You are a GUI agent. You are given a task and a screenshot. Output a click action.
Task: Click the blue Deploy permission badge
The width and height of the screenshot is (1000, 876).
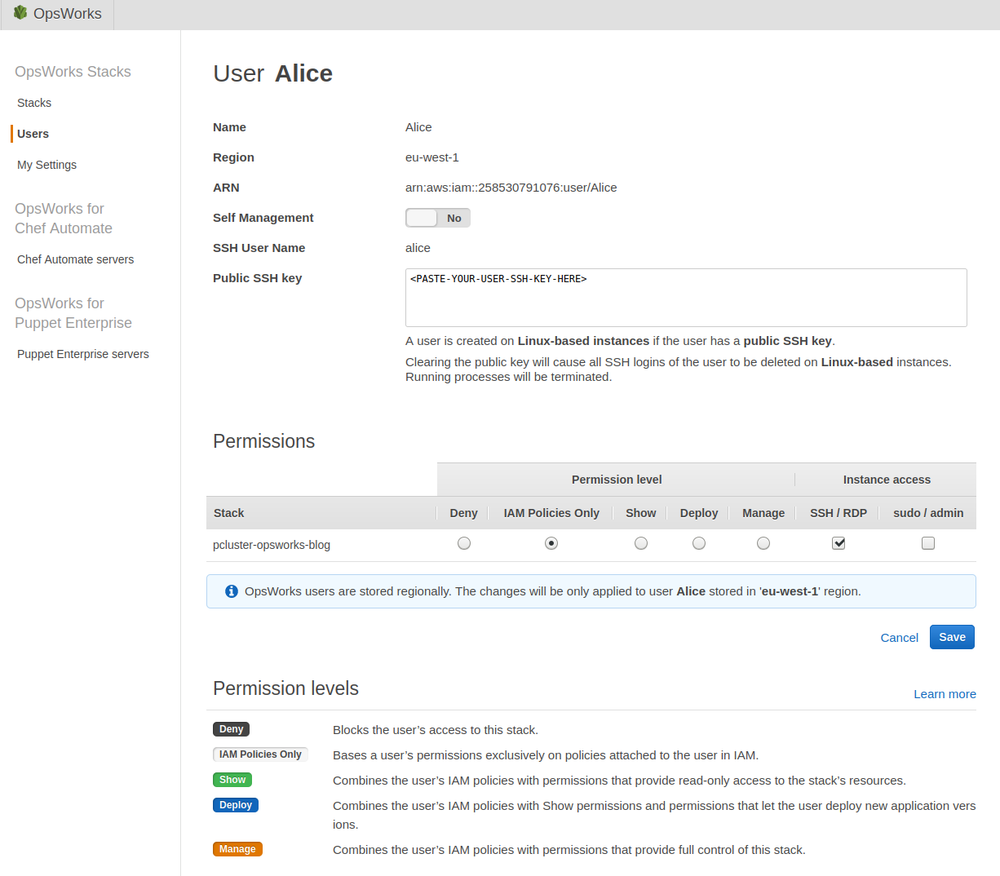235,805
